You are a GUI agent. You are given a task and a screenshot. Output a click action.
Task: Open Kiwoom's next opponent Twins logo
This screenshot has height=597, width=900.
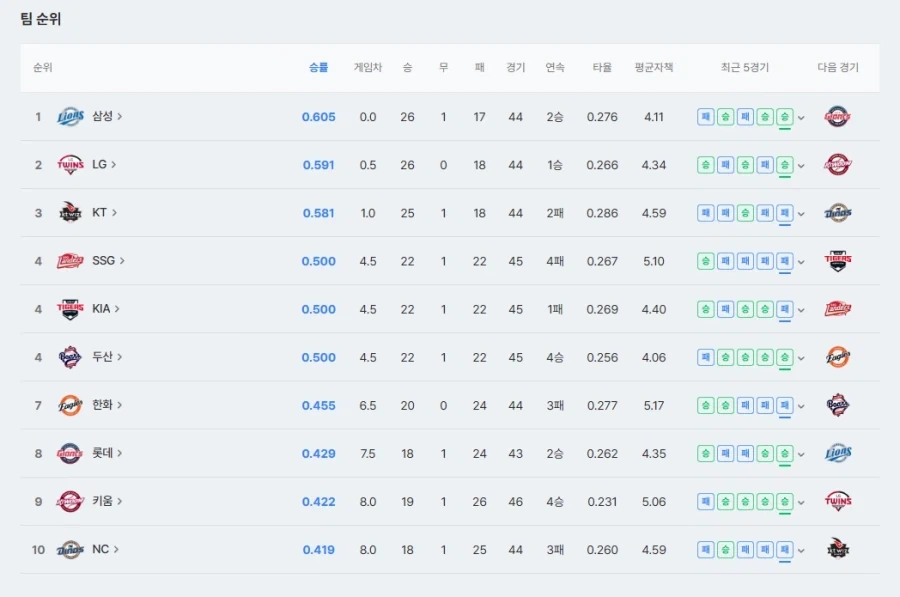pos(837,502)
